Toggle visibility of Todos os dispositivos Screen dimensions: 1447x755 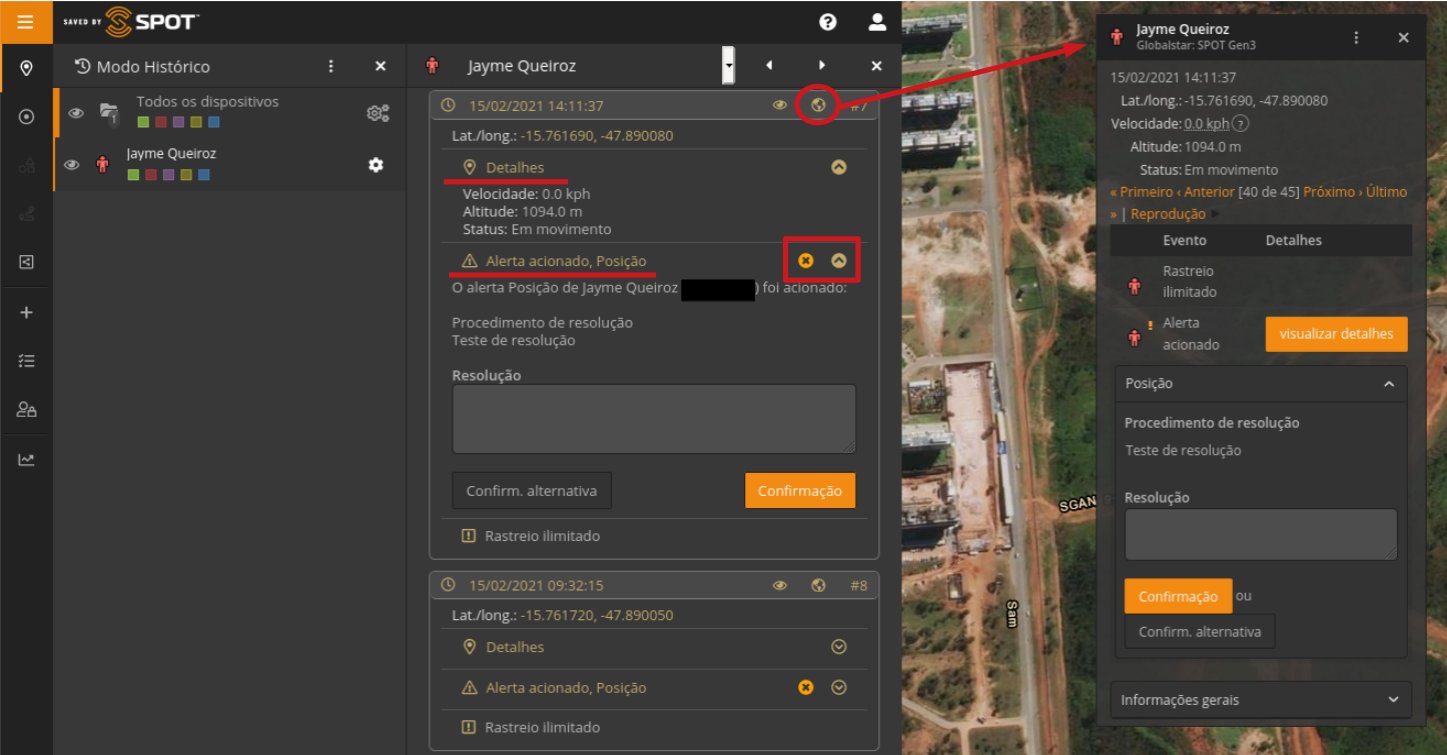click(x=75, y=113)
